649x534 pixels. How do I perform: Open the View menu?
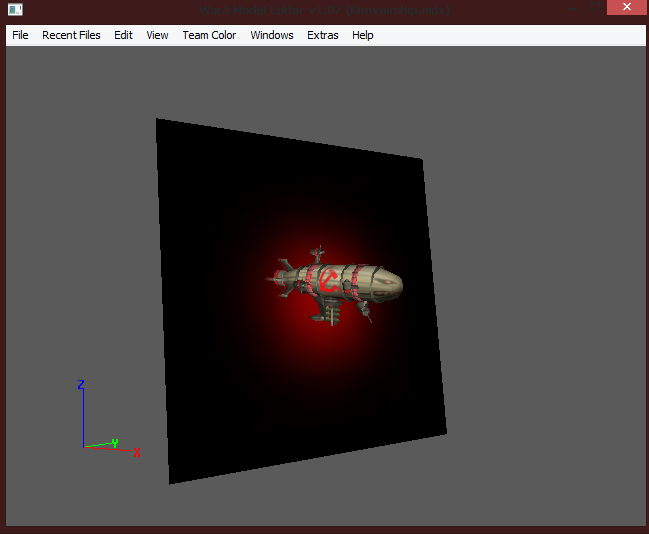(157, 35)
